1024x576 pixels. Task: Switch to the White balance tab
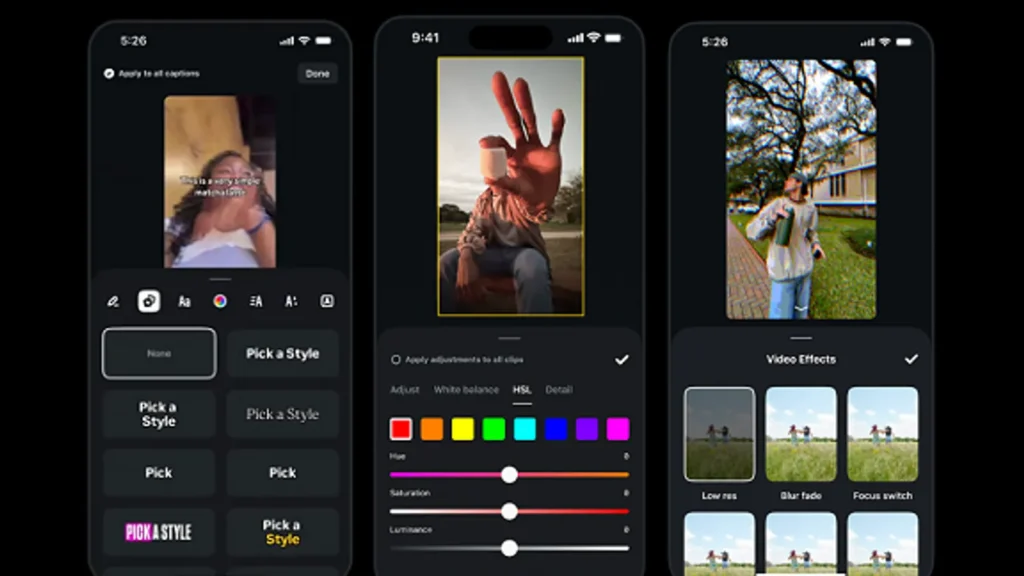(x=466, y=390)
